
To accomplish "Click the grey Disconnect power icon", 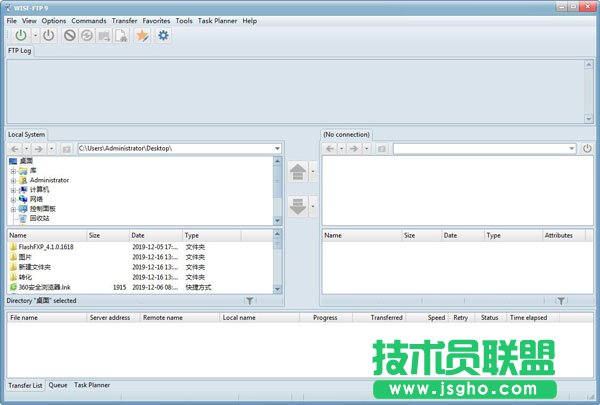I will click(x=47, y=36).
